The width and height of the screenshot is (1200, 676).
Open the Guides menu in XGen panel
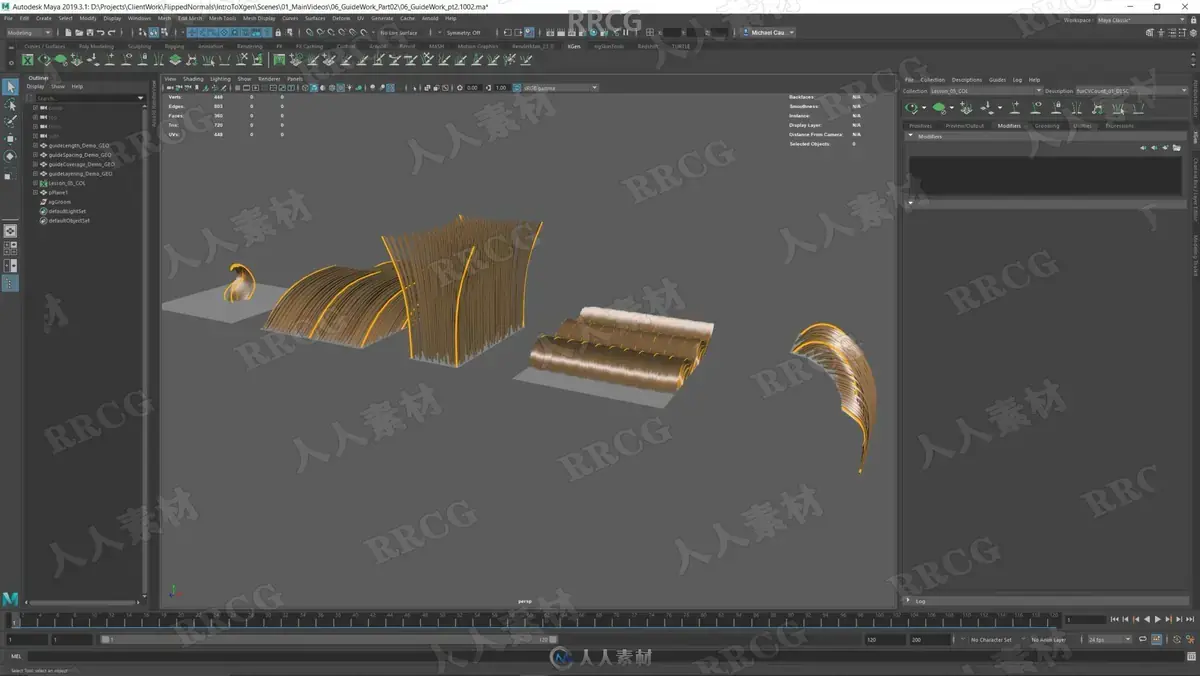pyautogui.click(x=997, y=79)
